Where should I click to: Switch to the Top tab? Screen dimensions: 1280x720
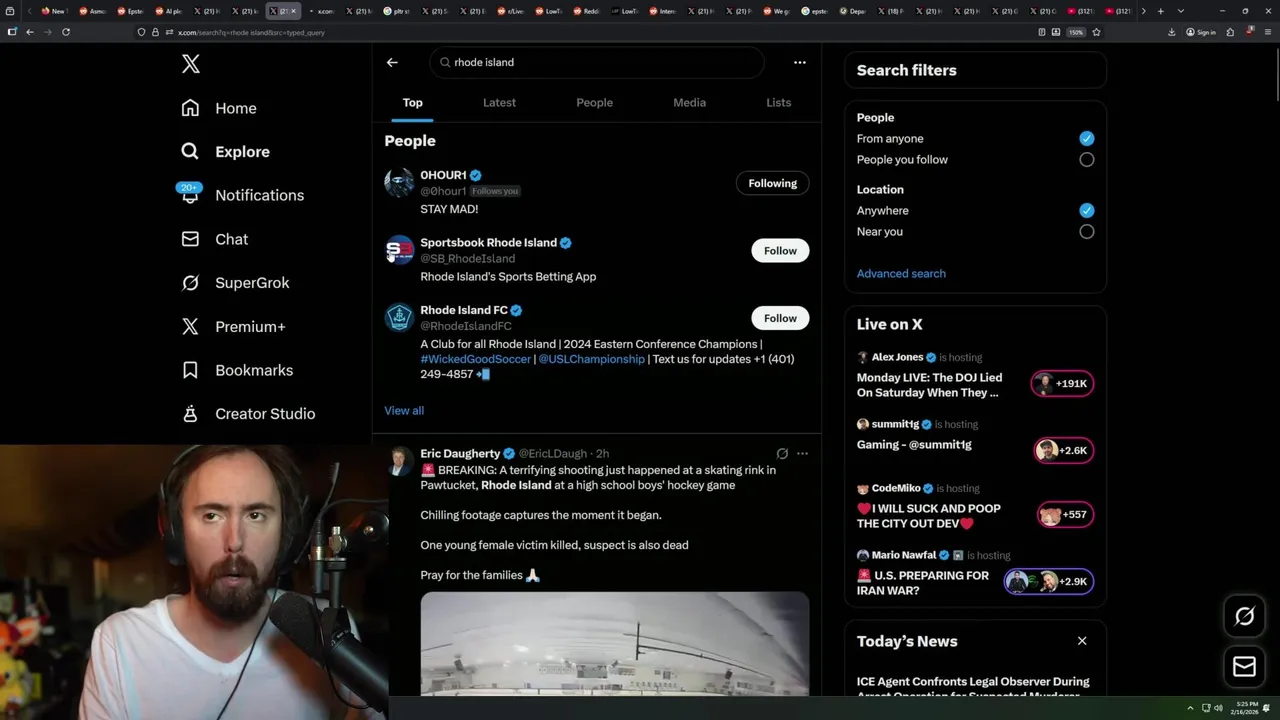click(x=413, y=102)
